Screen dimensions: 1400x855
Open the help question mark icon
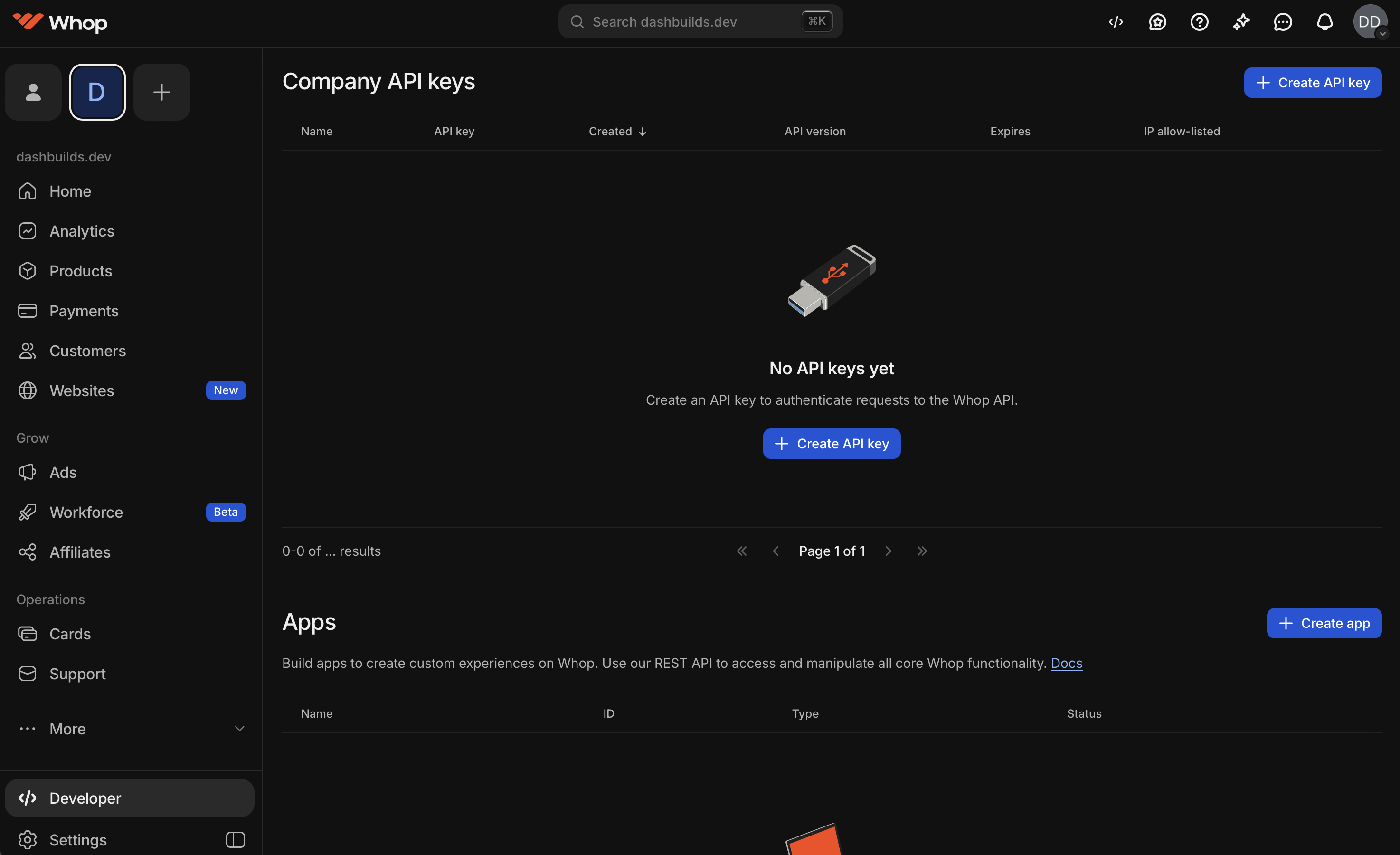(x=1199, y=22)
